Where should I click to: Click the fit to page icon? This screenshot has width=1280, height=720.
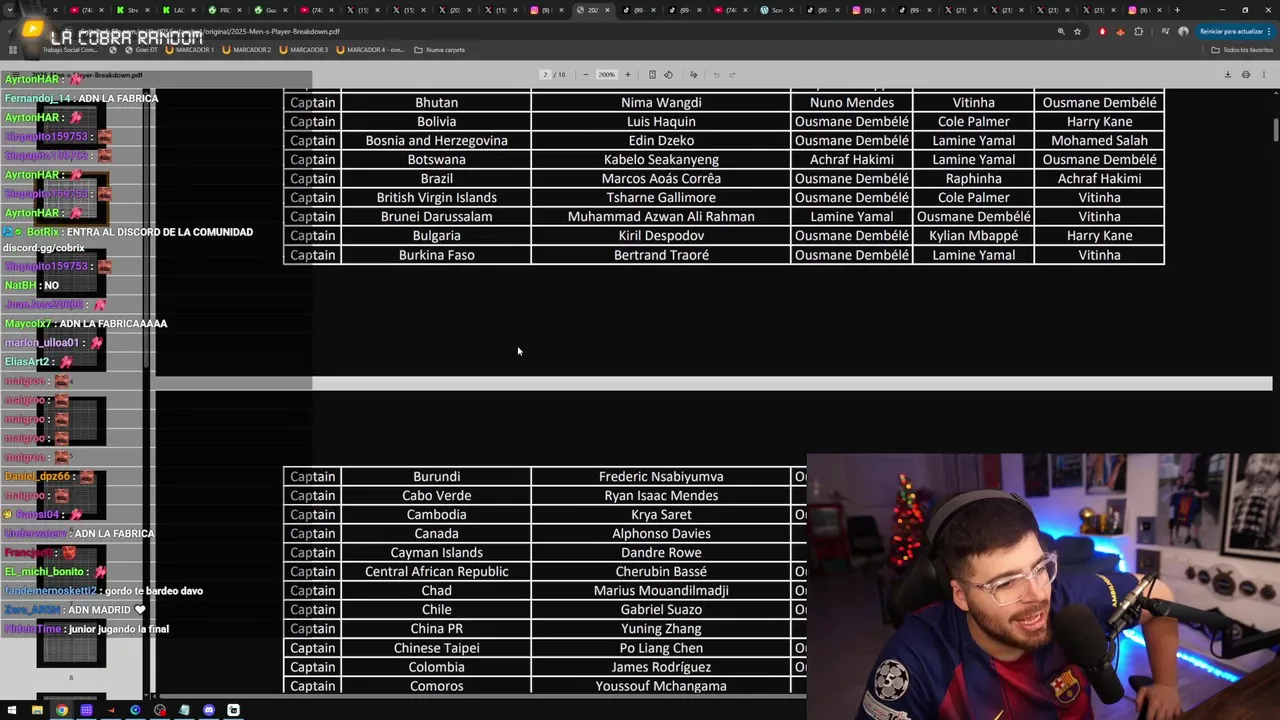coord(652,75)
